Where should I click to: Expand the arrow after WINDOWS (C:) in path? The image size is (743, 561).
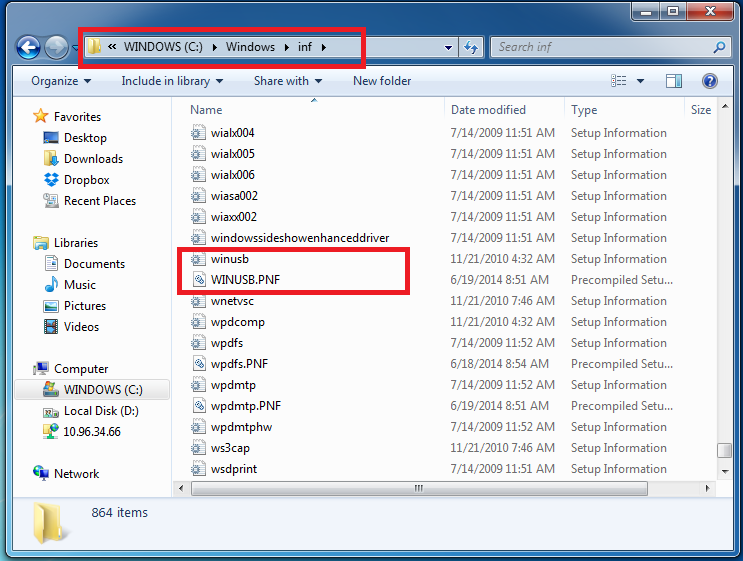click(215, 47)
